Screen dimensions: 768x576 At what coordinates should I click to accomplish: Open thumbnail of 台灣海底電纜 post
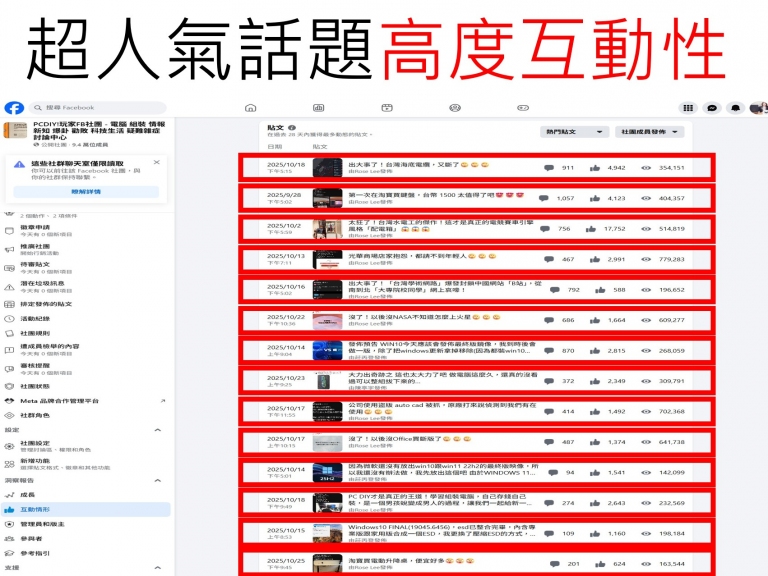pos(327,167)
